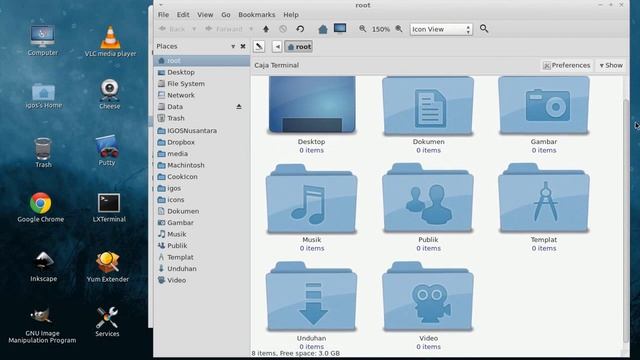Viewport: 640px width, 360px height.
Task: Select the Dokumen folder
Action: [x=428, y=105]
